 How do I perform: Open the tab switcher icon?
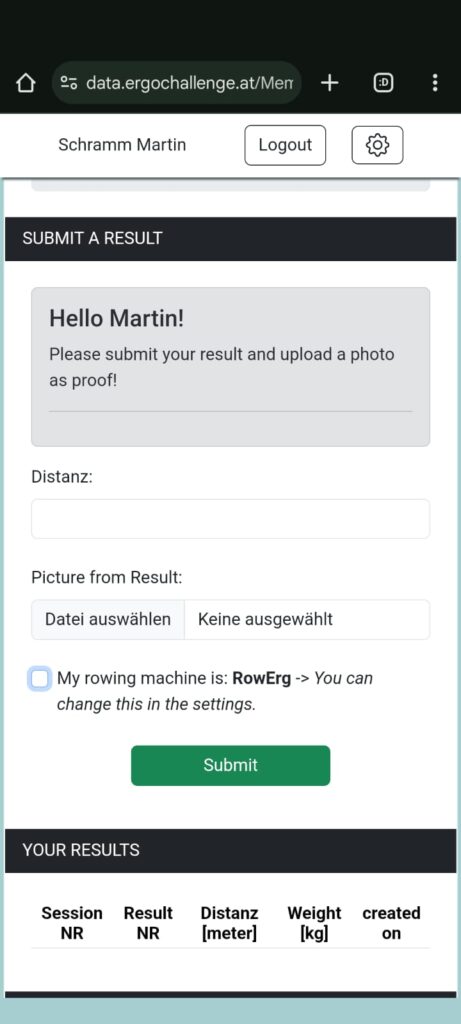[x=383, y=83]
